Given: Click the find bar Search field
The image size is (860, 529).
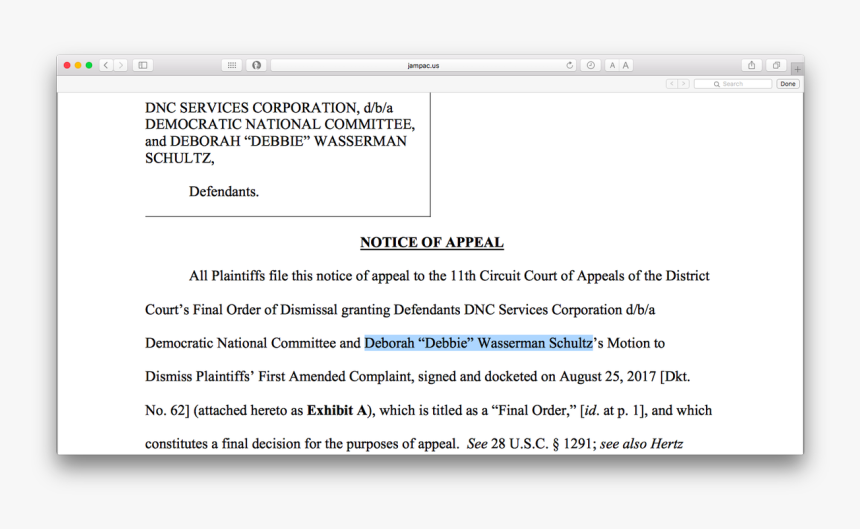Looking at the screenshot, I should coord(733,84).
